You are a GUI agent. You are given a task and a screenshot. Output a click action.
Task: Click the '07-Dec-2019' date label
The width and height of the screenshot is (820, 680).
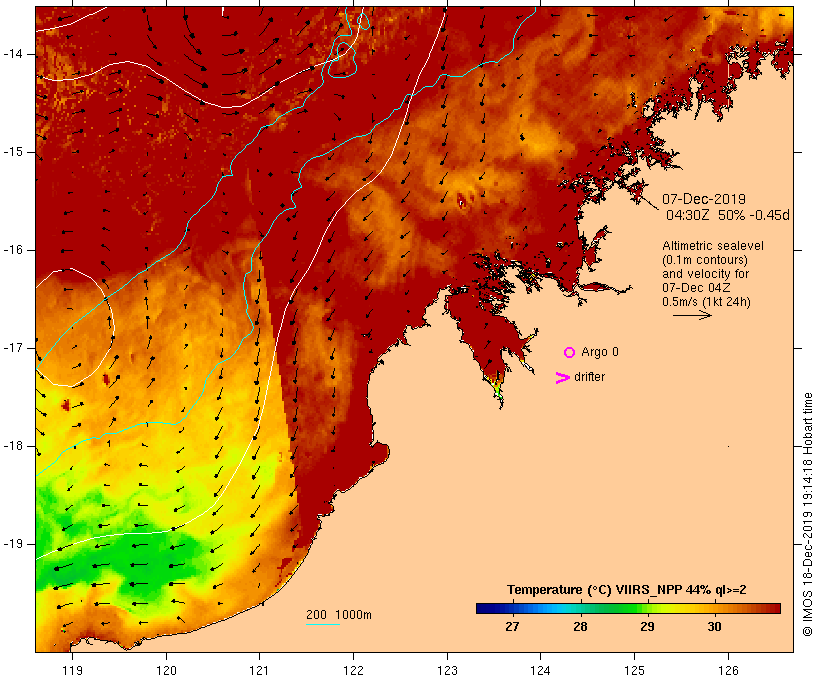[x=704, y=199]
